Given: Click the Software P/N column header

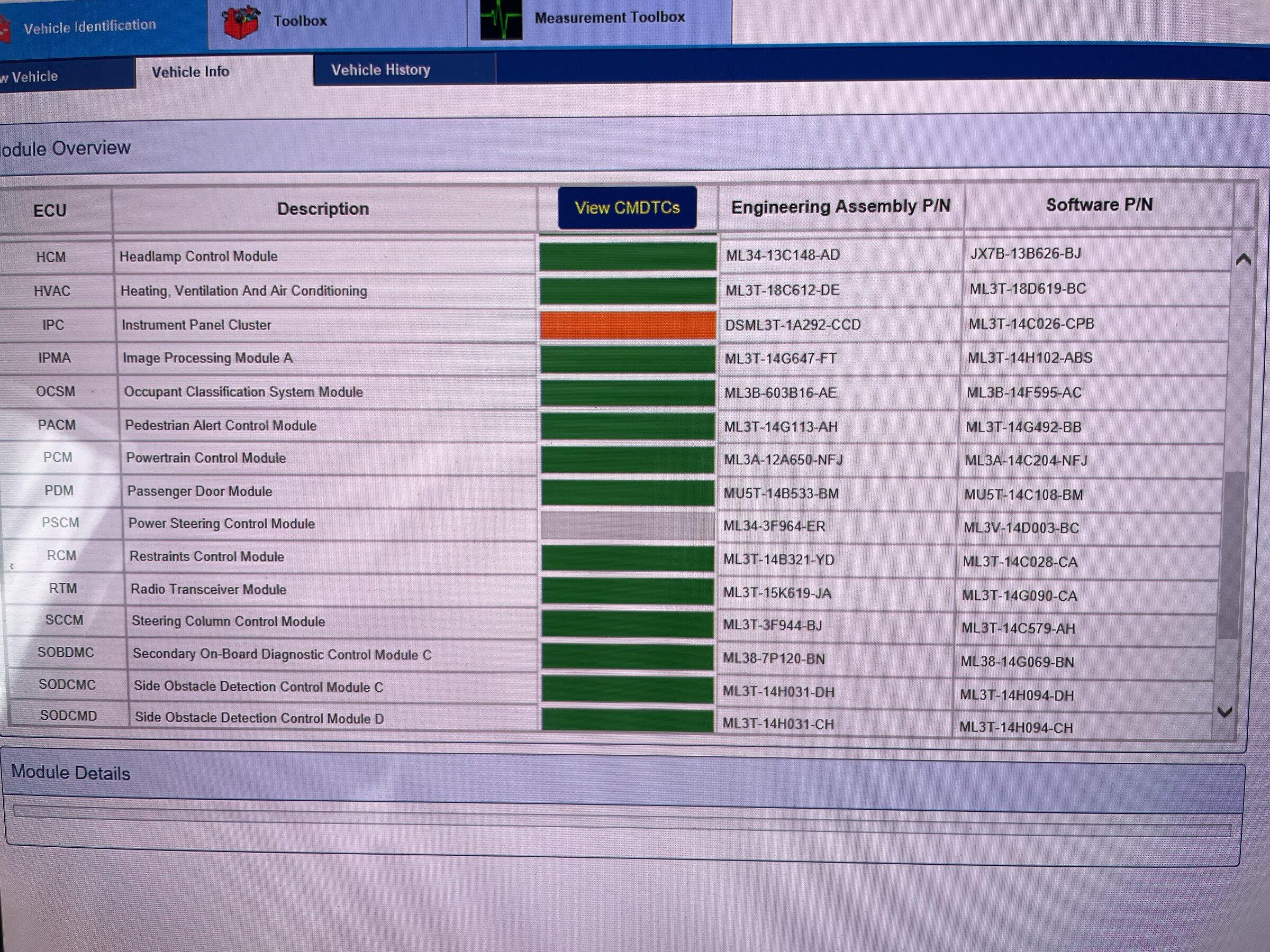Looking at the screenshot, I should coord(1099,205).
